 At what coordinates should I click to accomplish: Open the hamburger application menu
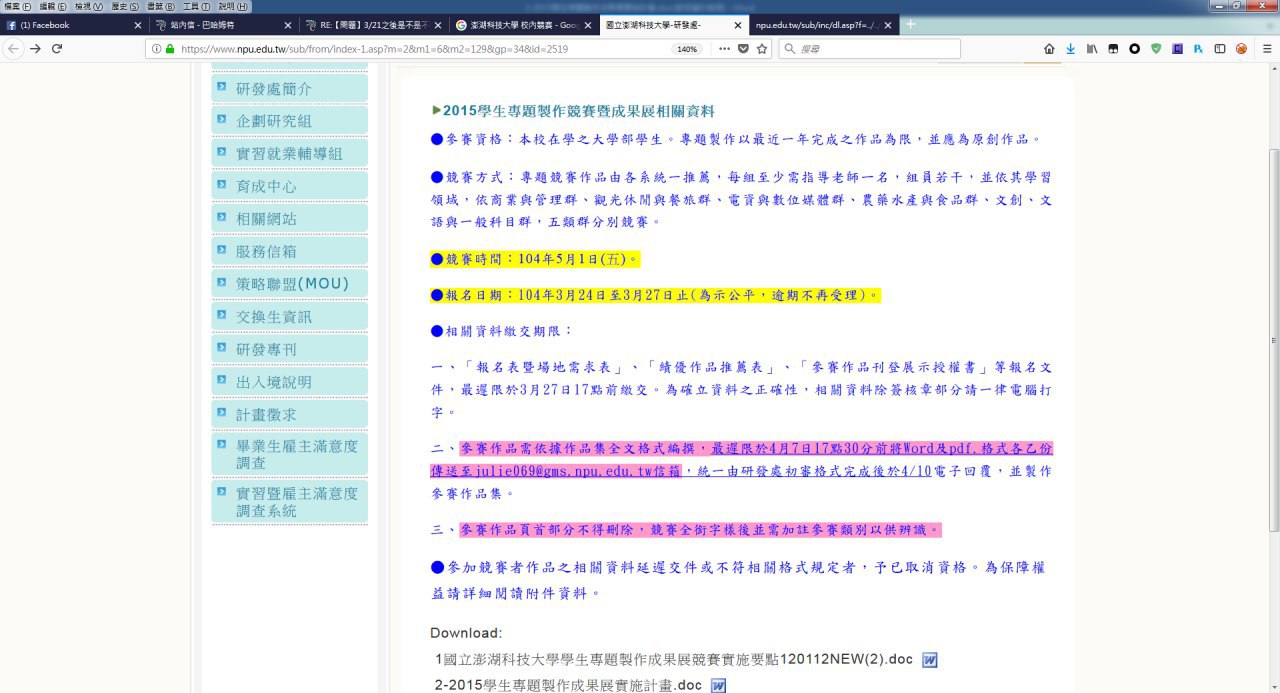tap(1266, 49)
